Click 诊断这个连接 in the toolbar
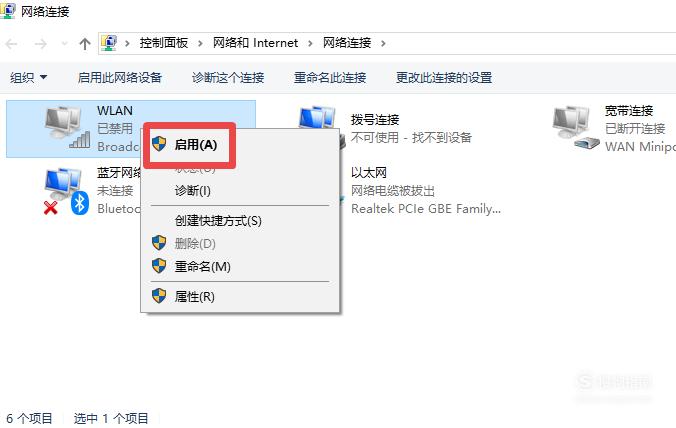Image resolution: width=676 pixels, height=428 pixels. click(228, 78)
